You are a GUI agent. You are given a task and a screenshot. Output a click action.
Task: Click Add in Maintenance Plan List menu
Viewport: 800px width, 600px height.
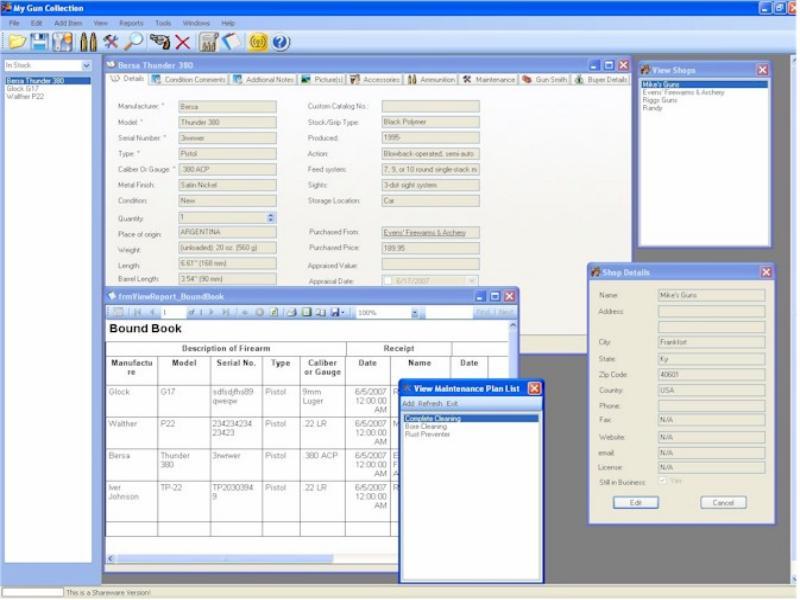click(408, 404)
